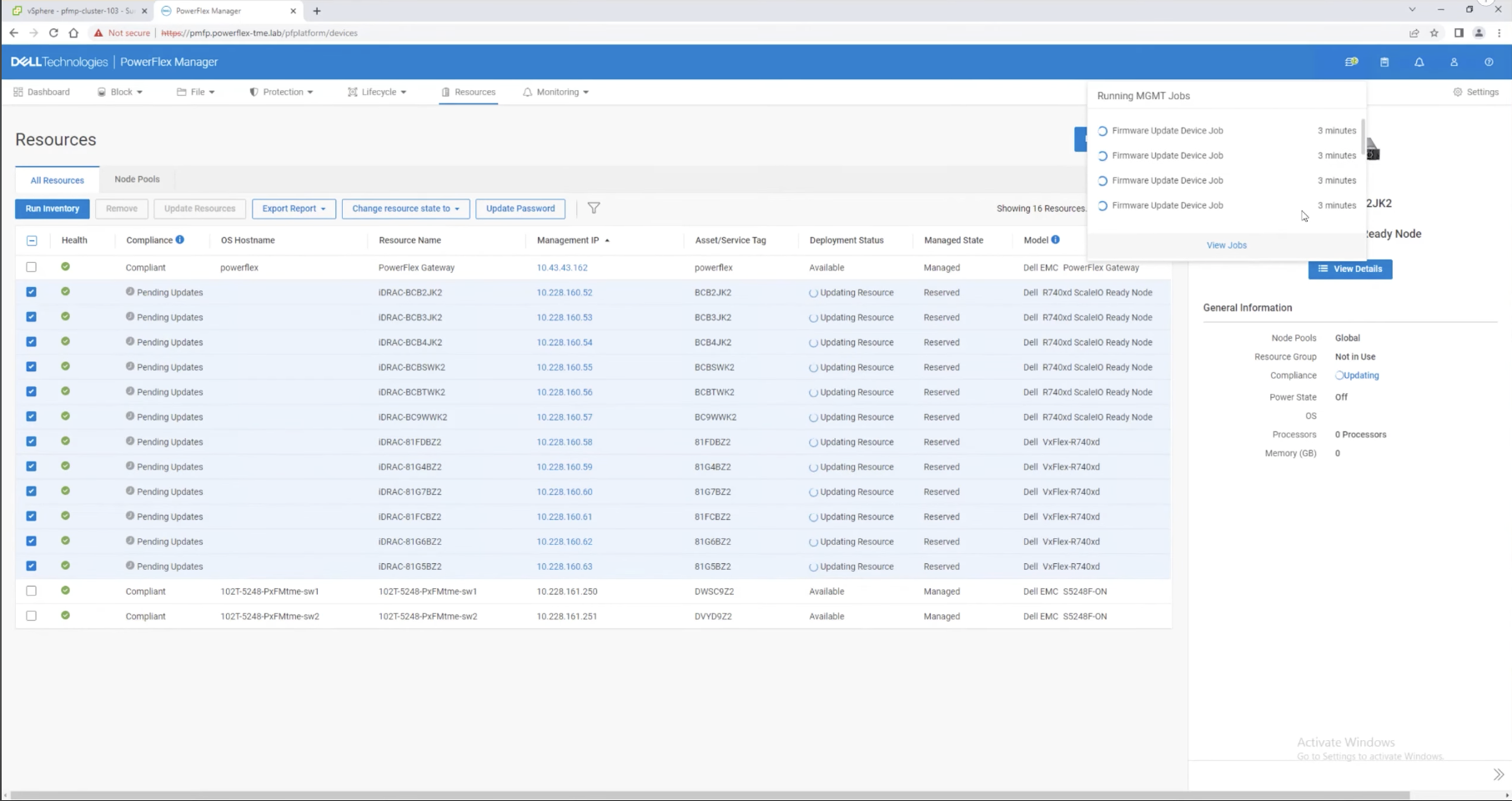Click the clipboard tasks icon in header
Screen dimensions: 1512x801
[x=1384, y=62]
